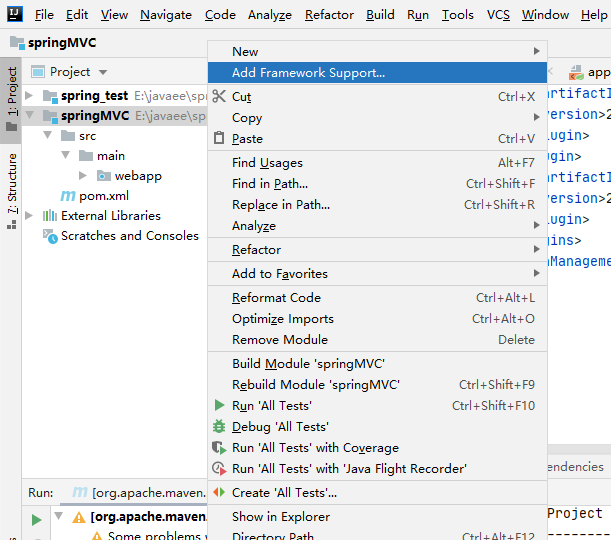Click the Cut scissors icon

coord(219,96)
